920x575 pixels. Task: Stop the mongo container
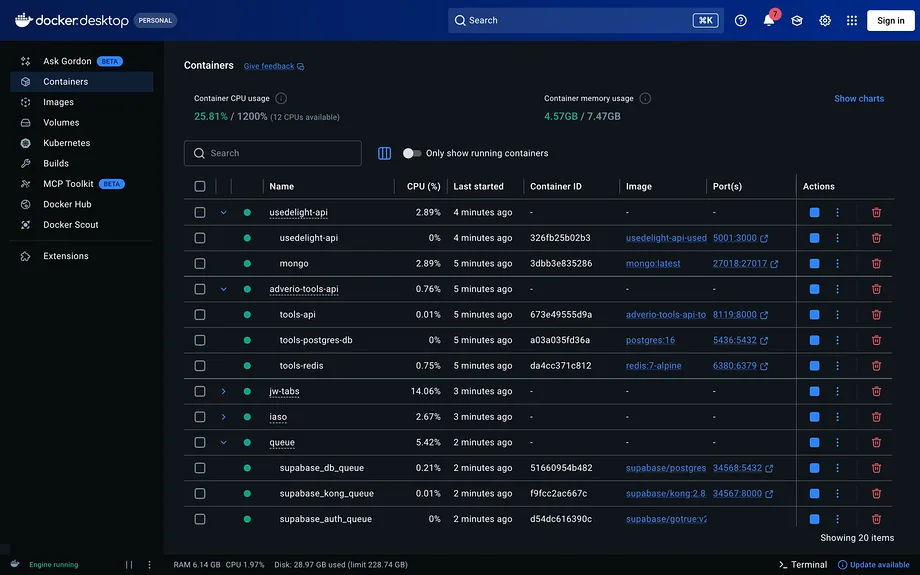[814, 263]
